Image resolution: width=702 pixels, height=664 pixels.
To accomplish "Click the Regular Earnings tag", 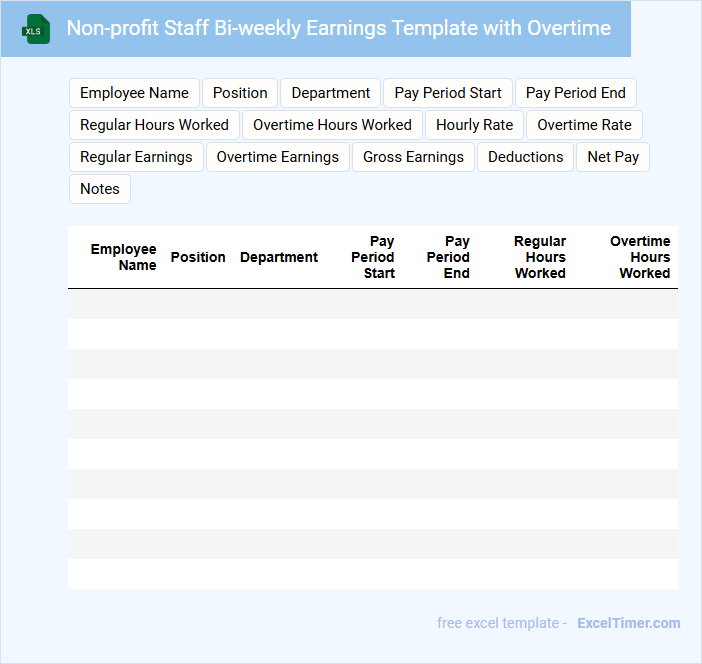I will tap(136, 157).
